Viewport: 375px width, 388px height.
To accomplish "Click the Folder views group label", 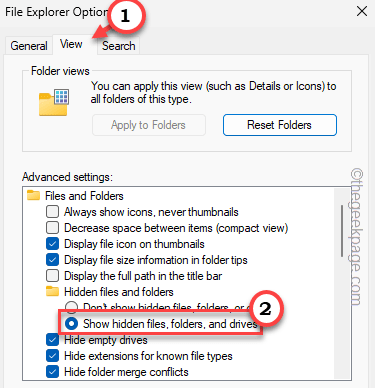I will 60,71.
